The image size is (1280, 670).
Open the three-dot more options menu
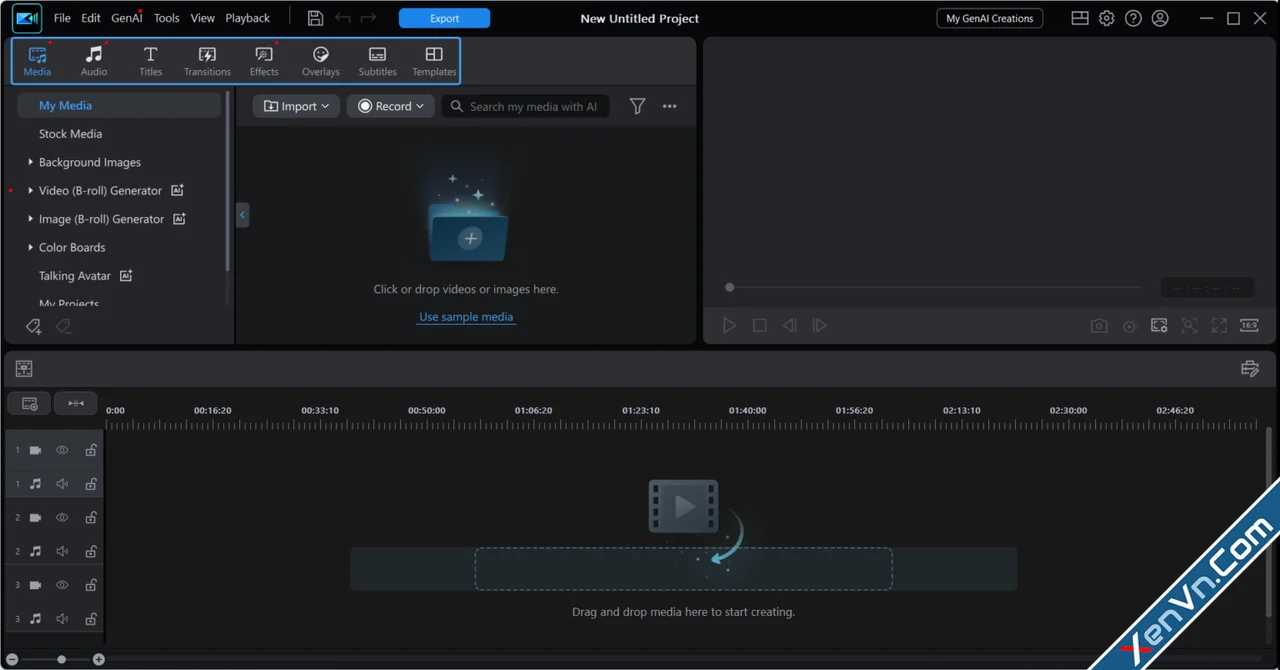(x=670, y=106)
